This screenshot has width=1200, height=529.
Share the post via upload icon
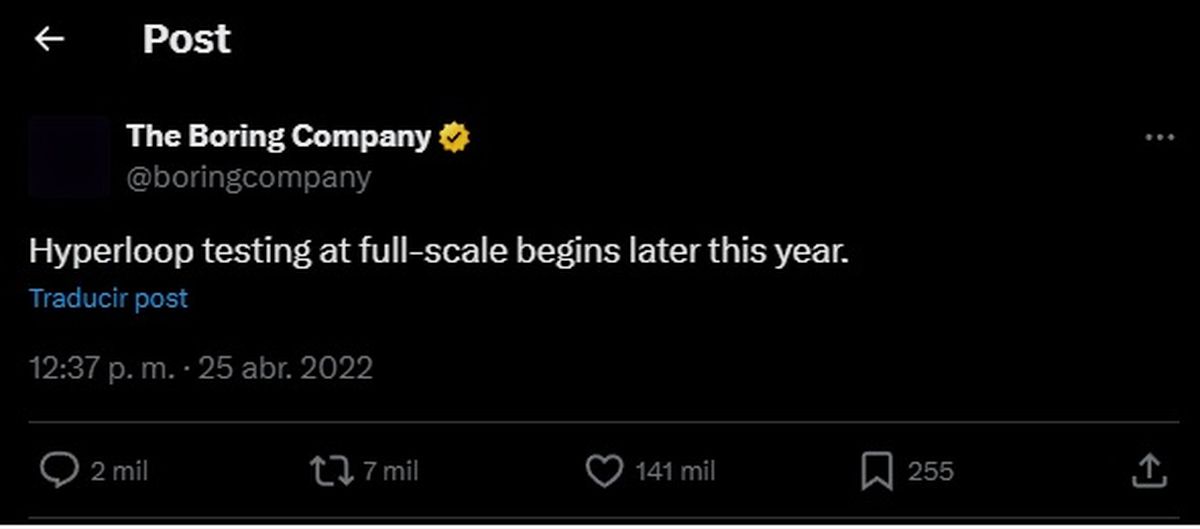1150,471
